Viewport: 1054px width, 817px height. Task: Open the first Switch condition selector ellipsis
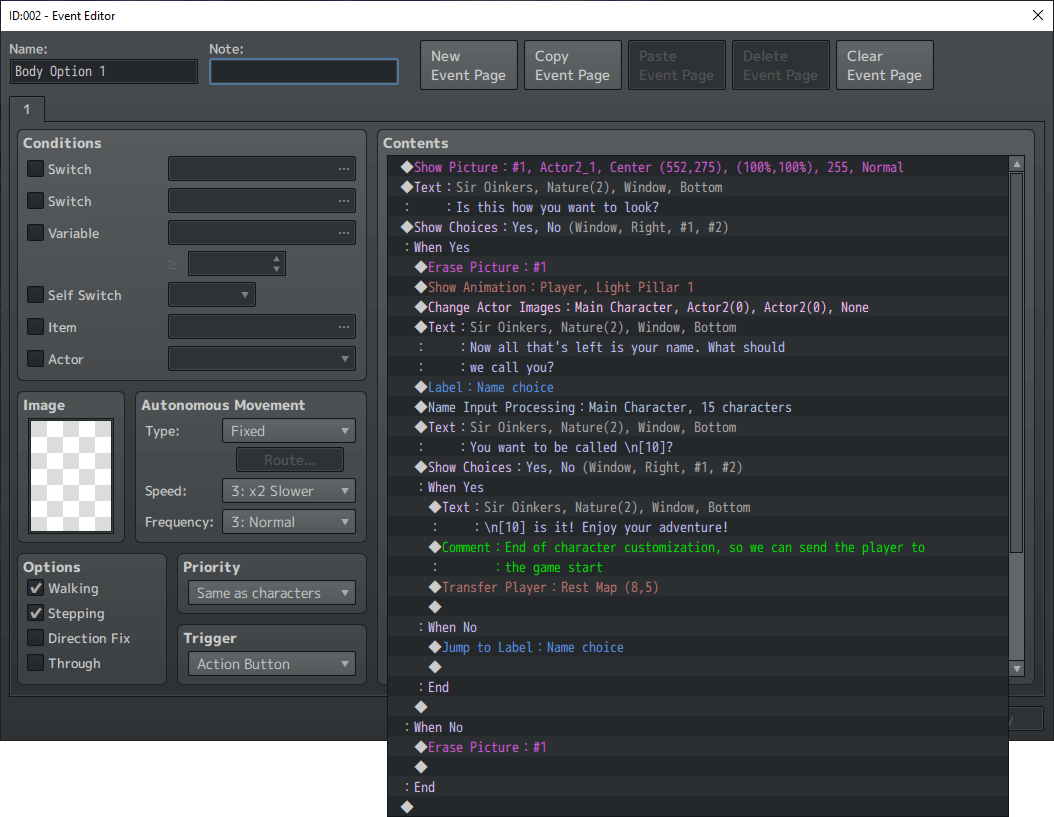(x=343, y=169)
